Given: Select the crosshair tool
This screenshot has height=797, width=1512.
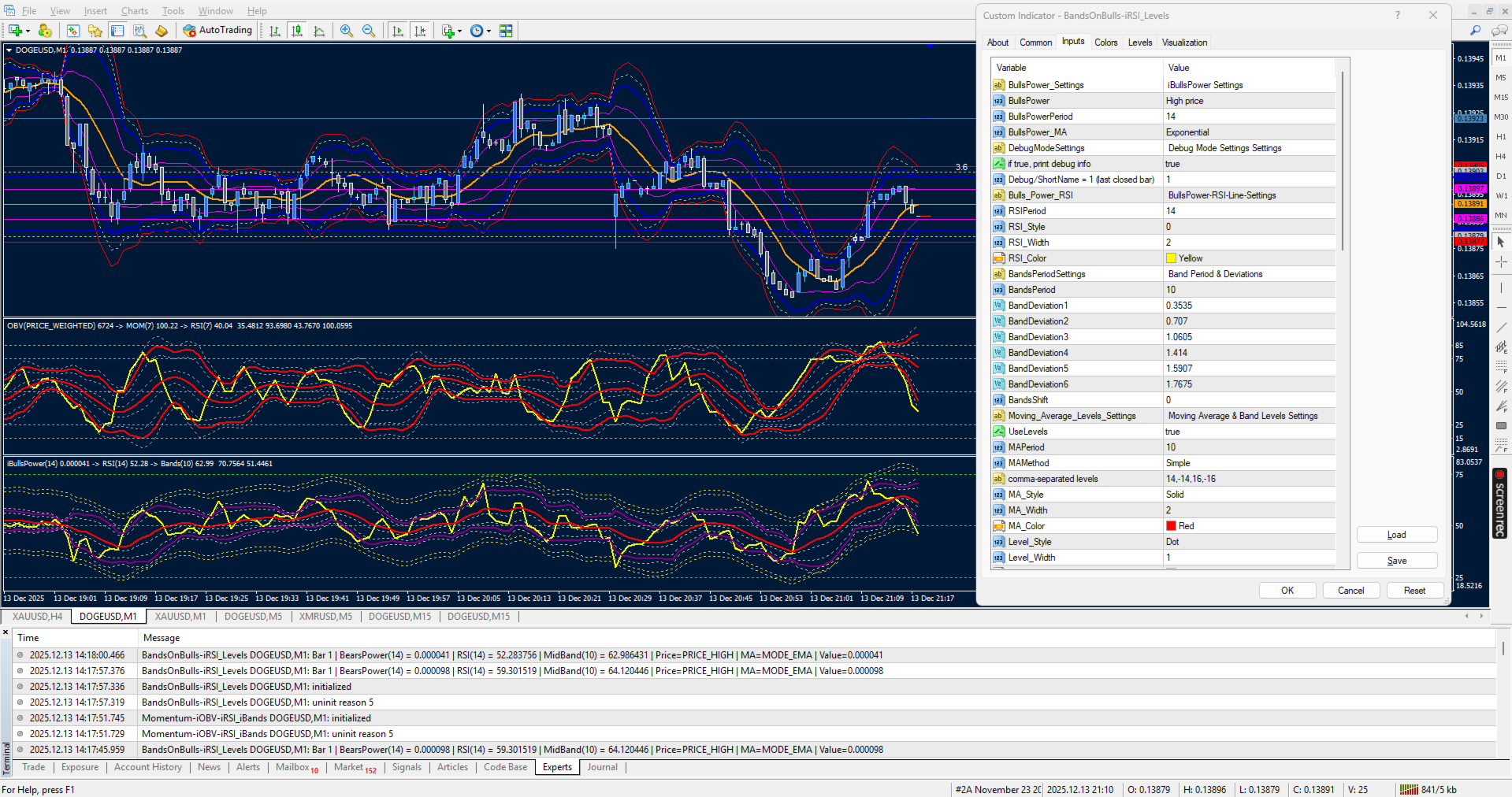Looking at the screenshot, I should (x=1501, y=261).
